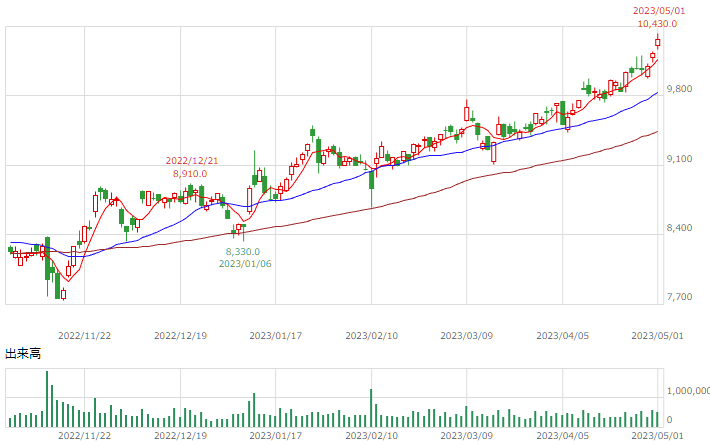The image size is (710, 446).
Task: Click the 9,100 price axis label
Action: 679,159
